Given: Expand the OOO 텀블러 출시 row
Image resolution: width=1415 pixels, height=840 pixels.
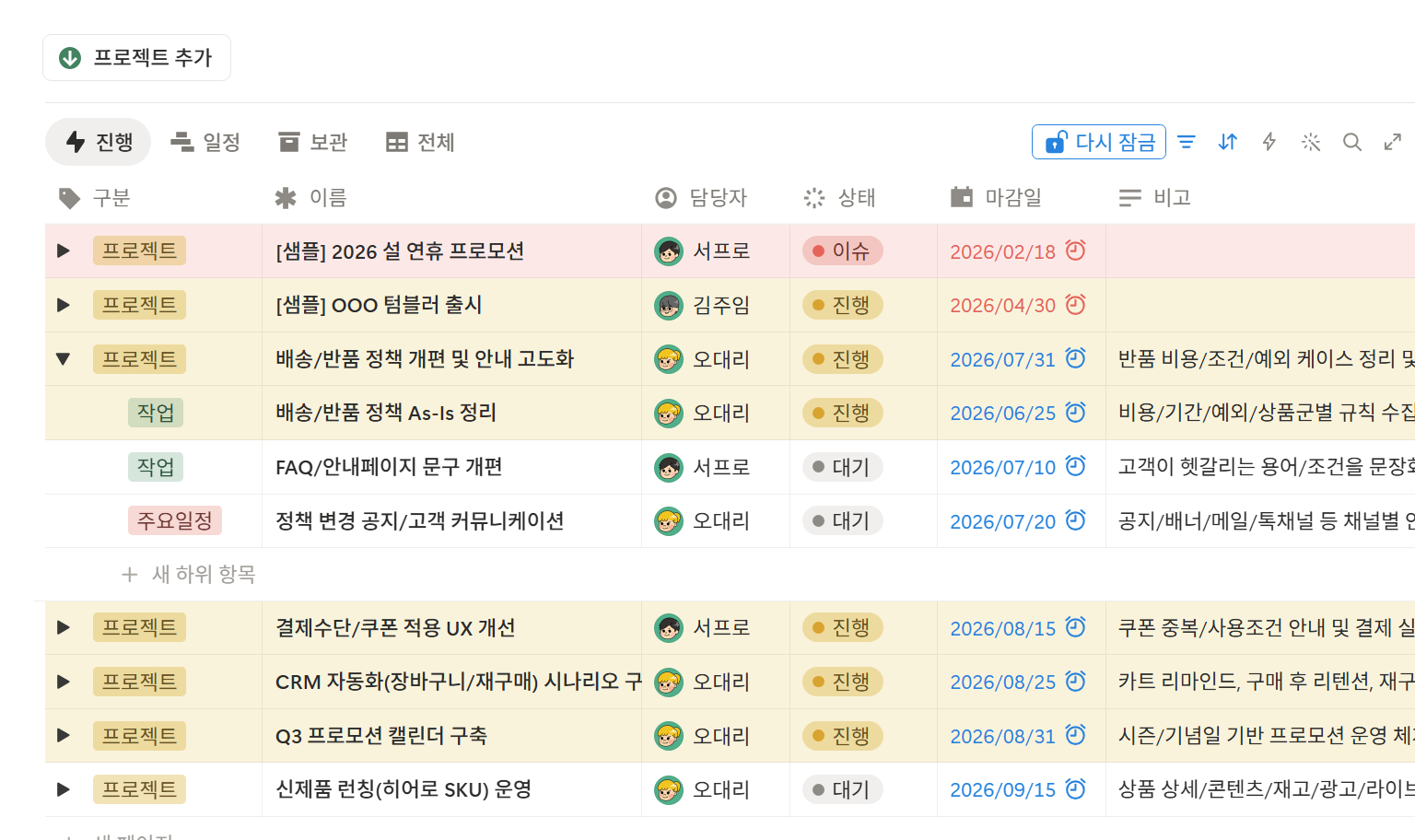Looking at the screenshot, I should pyautogui.click(x=63, y=305).
